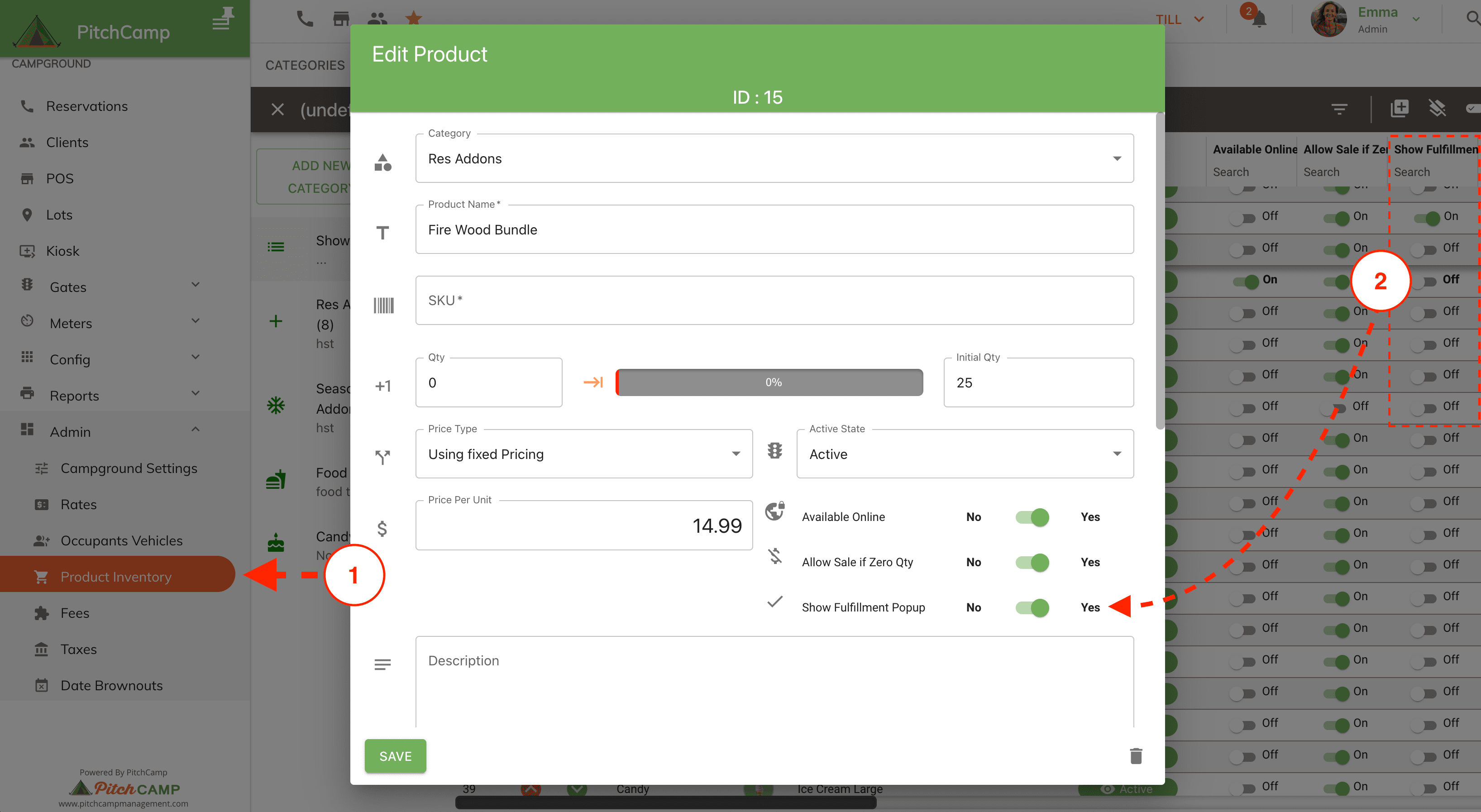Screen dimensions: 1481x812
Task: Switch Allow Sale if Zero Qty off
Action: pyautogui.click(x=1032, y=563)
